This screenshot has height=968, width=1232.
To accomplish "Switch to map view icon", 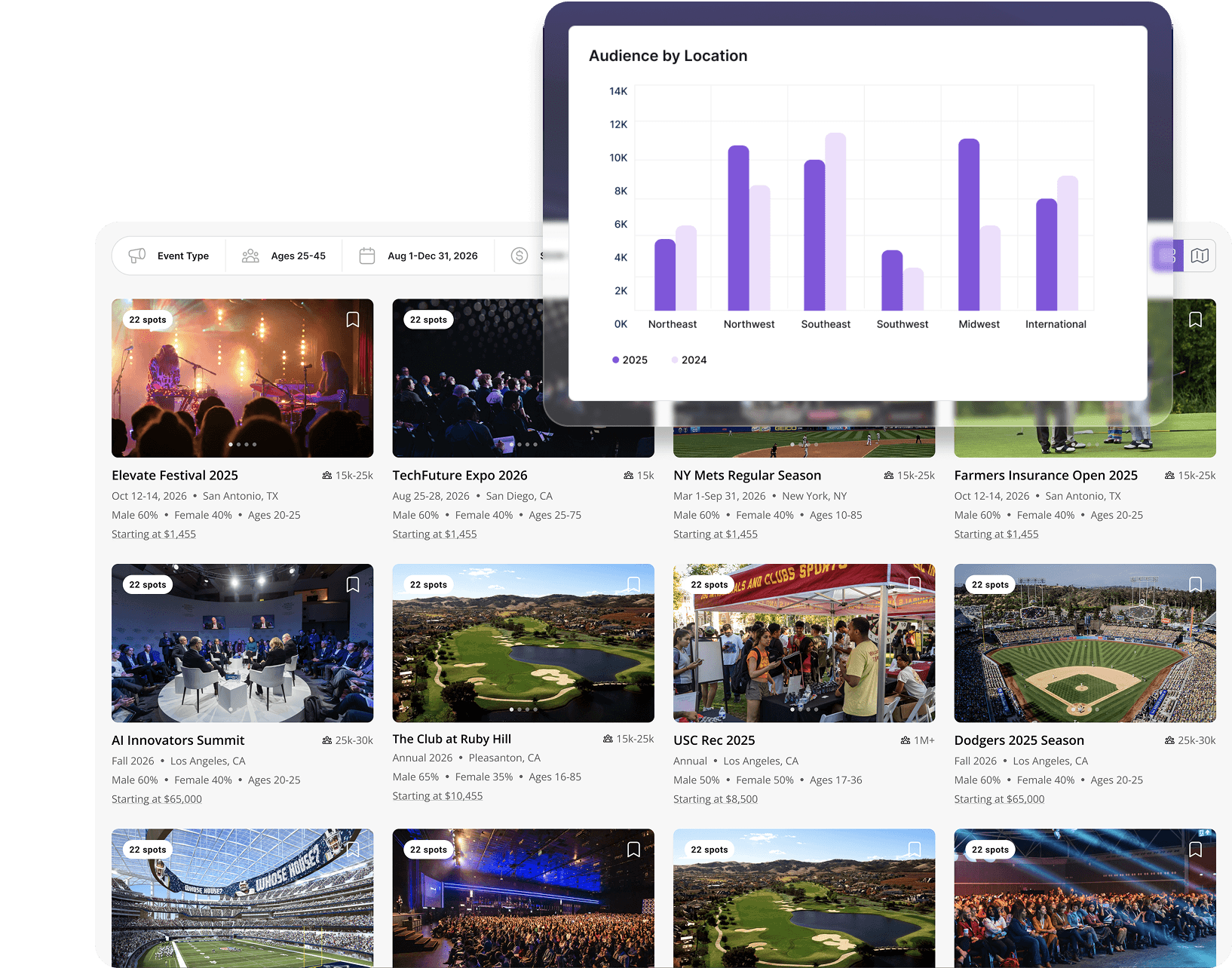I will [1200, 256].
